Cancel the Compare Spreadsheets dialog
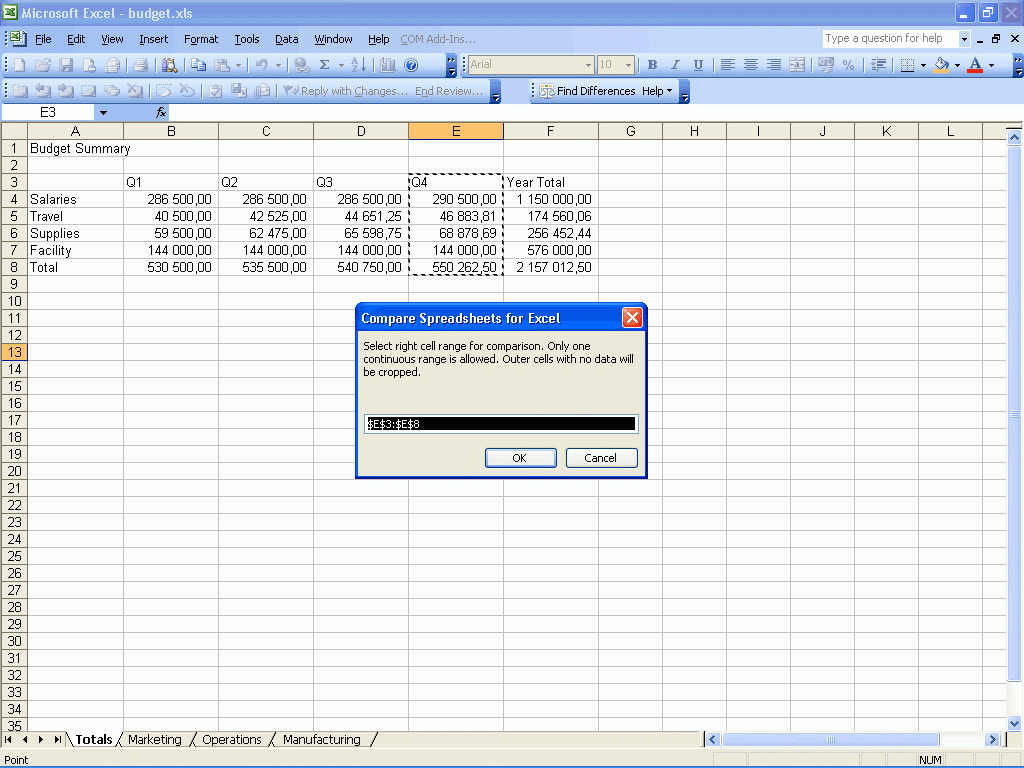This screenshot has height=768, width=1024. (601, 457)
